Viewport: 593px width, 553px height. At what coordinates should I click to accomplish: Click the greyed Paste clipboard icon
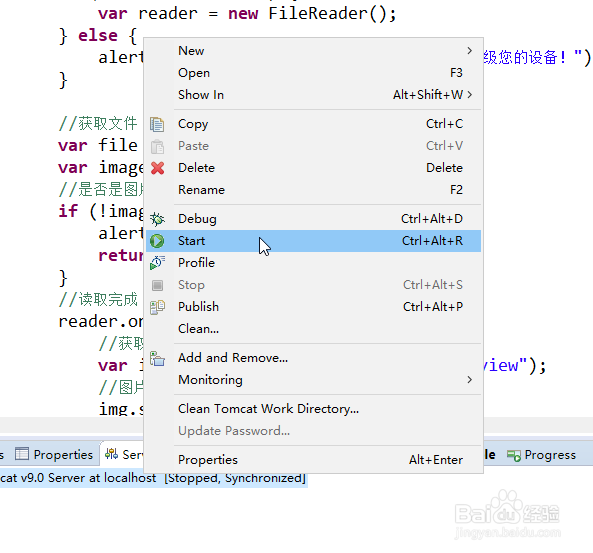click(x=157, y=146)
